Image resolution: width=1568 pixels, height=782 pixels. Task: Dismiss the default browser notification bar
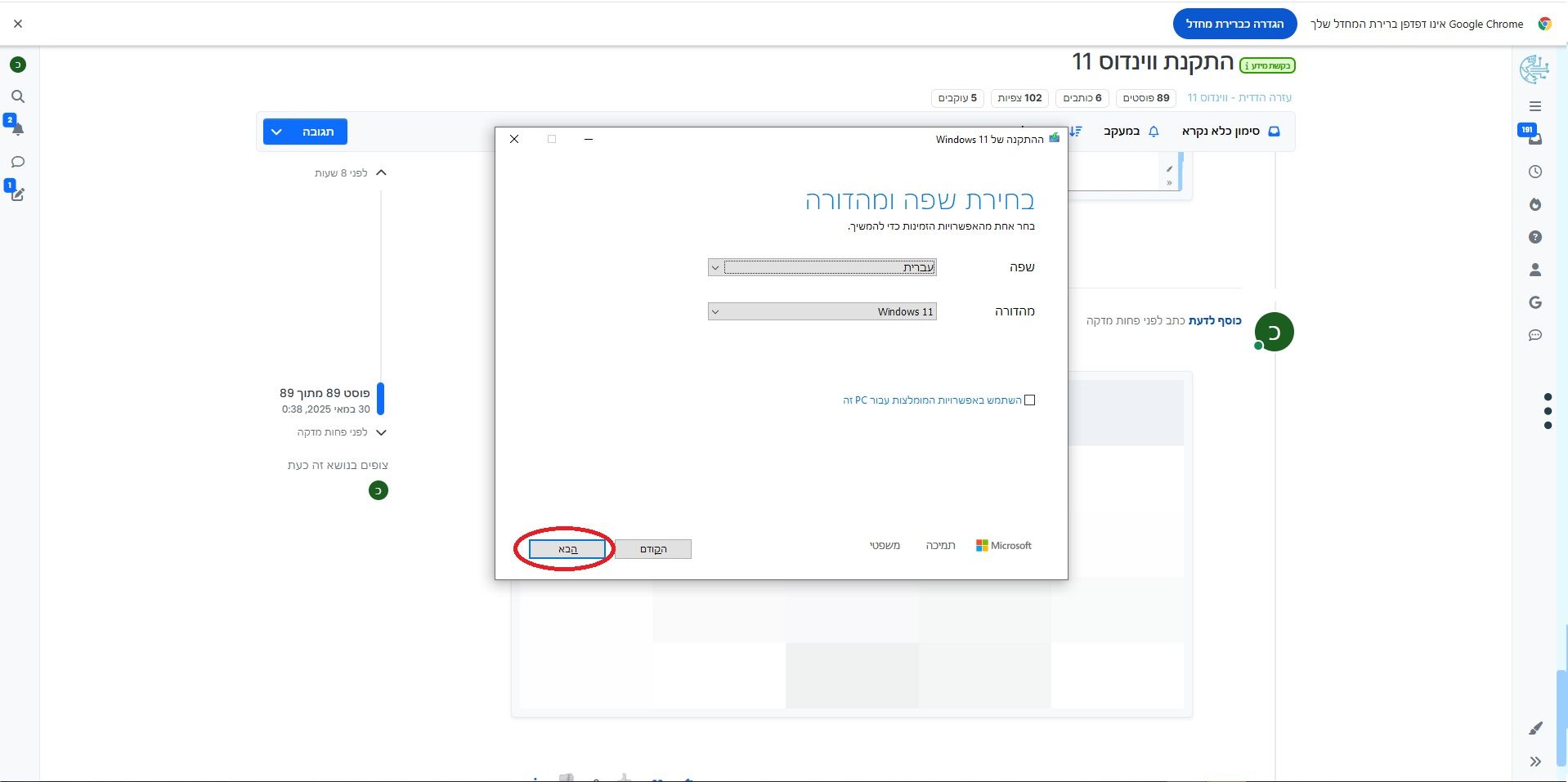(18, 24)
